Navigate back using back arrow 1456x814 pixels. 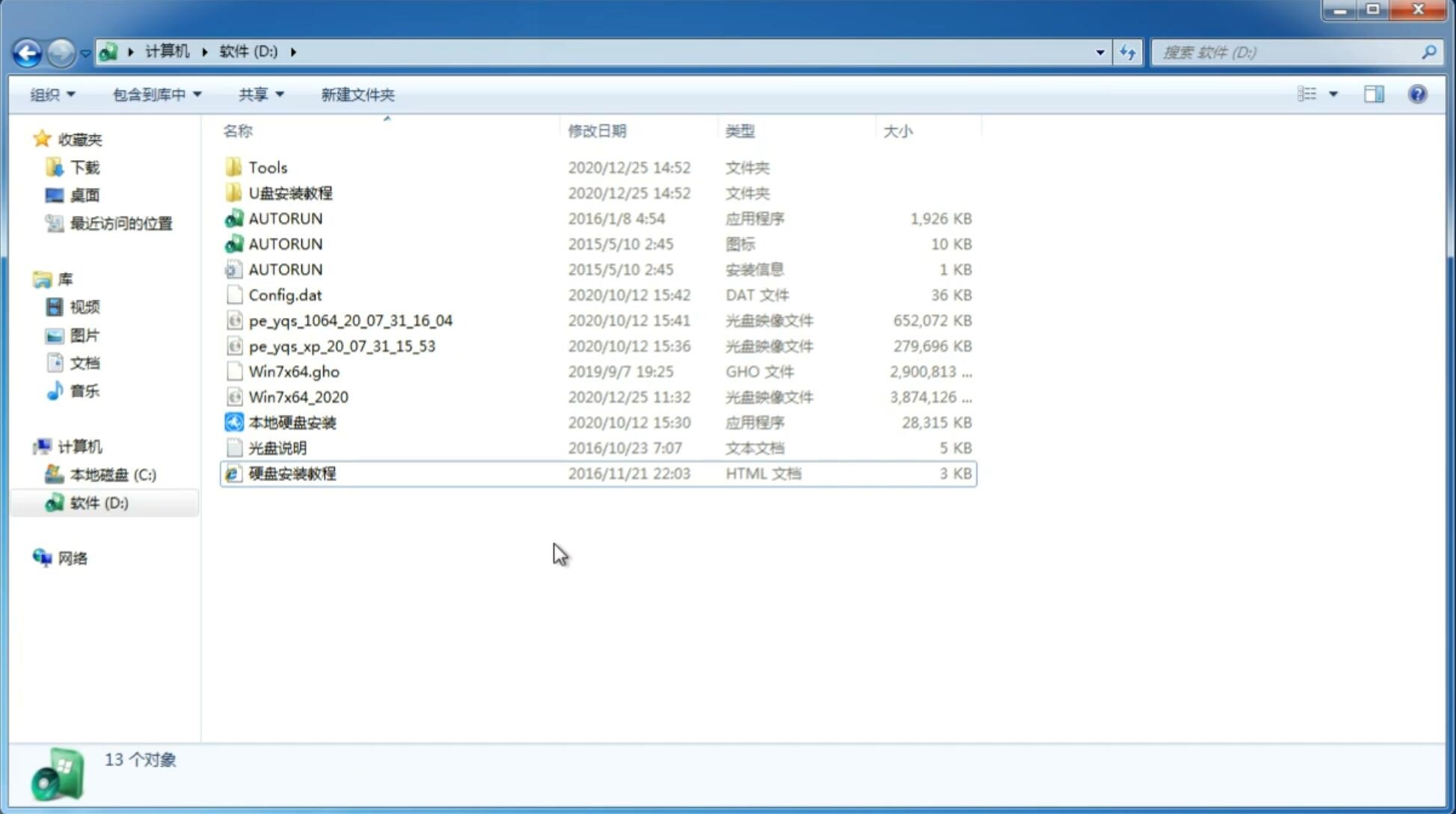[27, 51]
